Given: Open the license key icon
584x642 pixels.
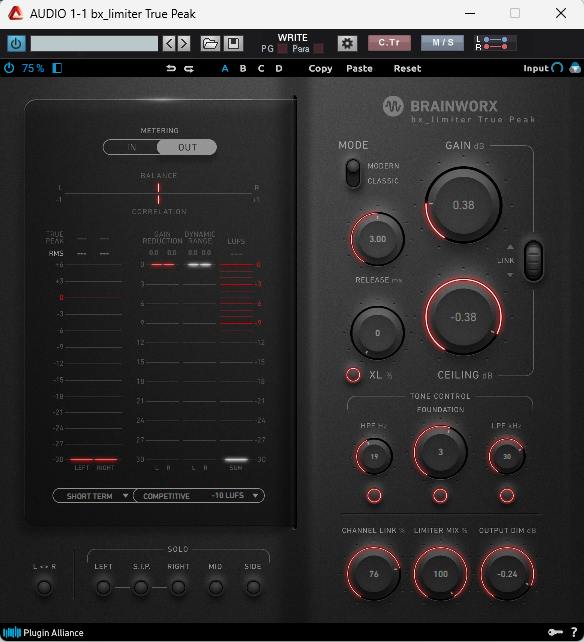Looking at the screenshot, I should point(555,633).
